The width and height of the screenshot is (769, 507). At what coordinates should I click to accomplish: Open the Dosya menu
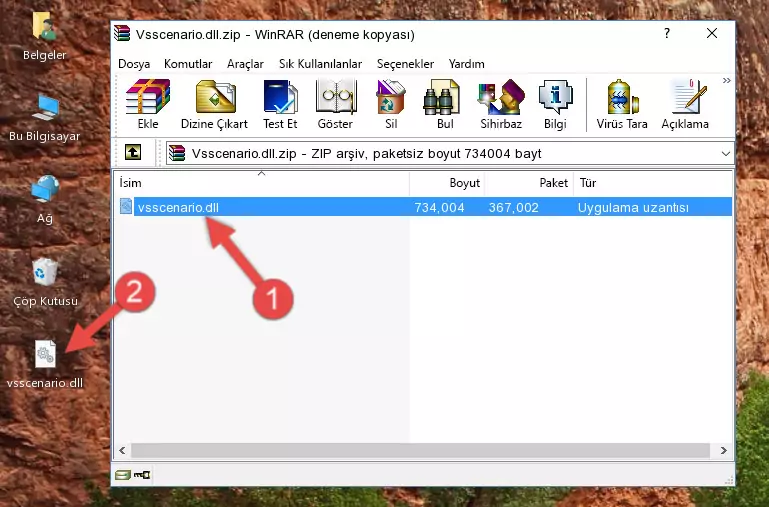tap(134, 64)
